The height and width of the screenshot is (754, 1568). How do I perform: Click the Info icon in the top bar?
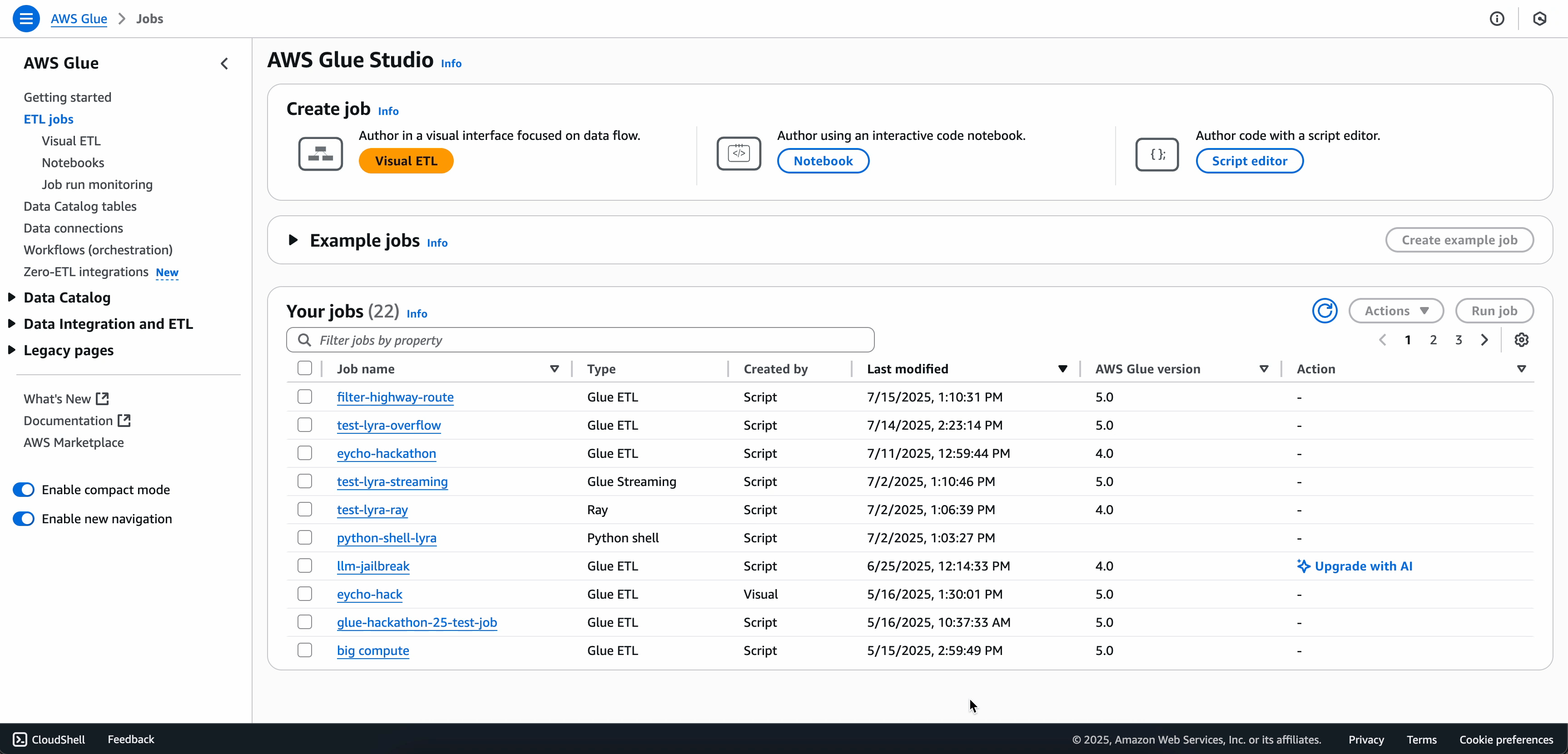pyautogui.click(x=1497, y=18)
